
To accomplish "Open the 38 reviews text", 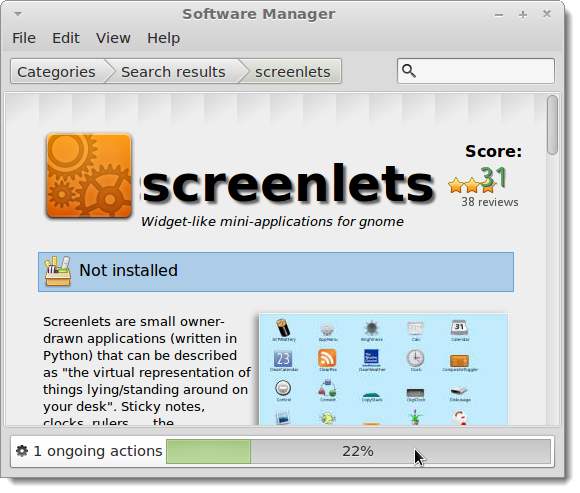I will 489,202.
